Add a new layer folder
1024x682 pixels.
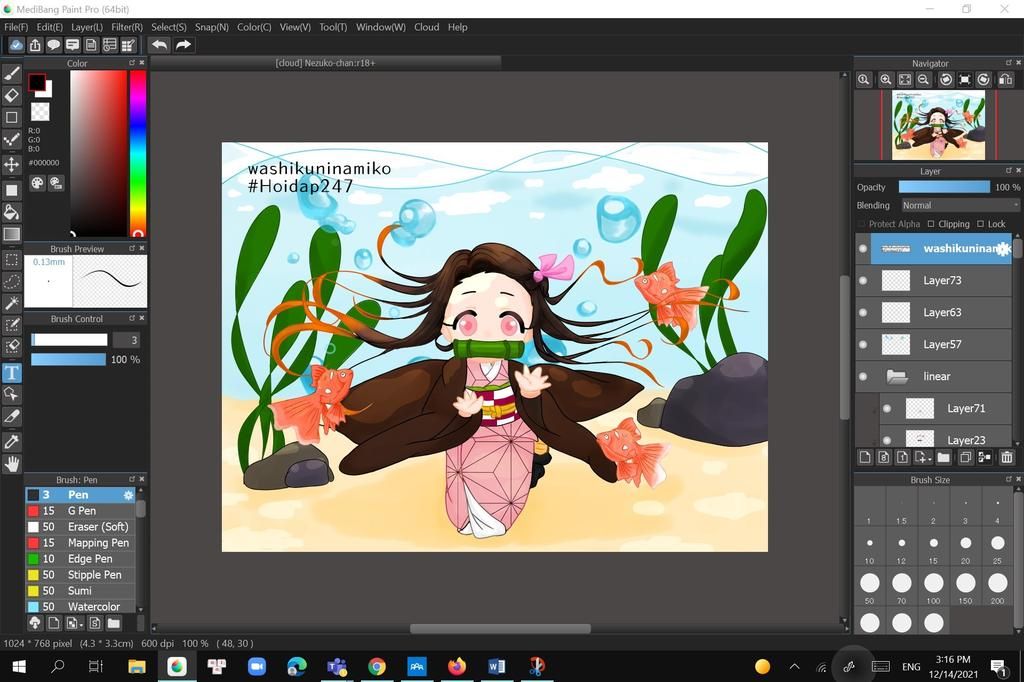coord(943,457)
